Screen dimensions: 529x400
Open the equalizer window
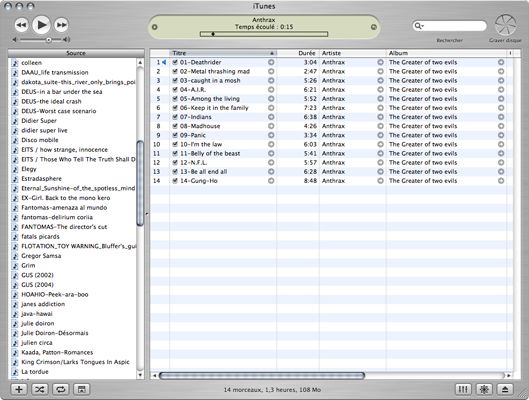[x=463, y=389]
